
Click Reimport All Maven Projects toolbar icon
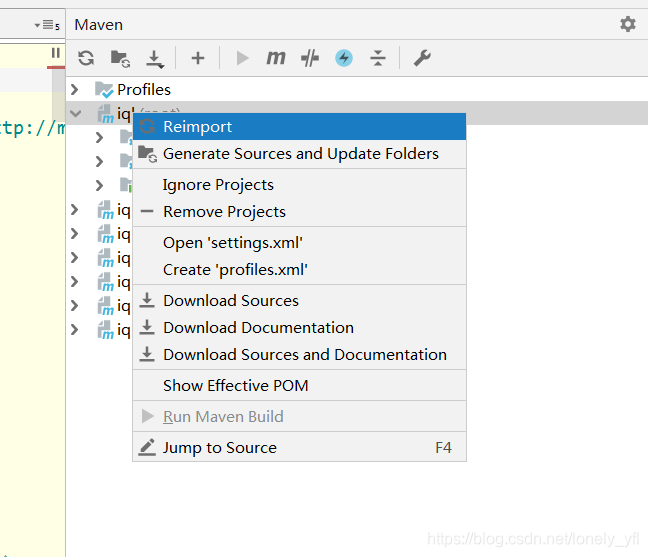pyautogui.click(x=86, y=58)
